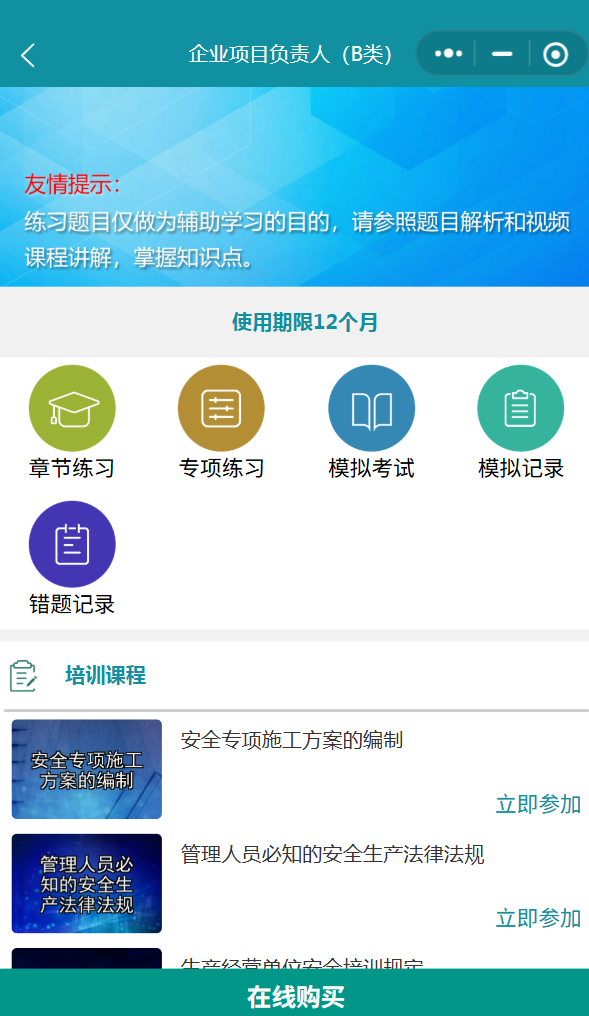The image size is (589, 1016).
Task: Tap the 错题记录 label
Action: pos(72,605)
